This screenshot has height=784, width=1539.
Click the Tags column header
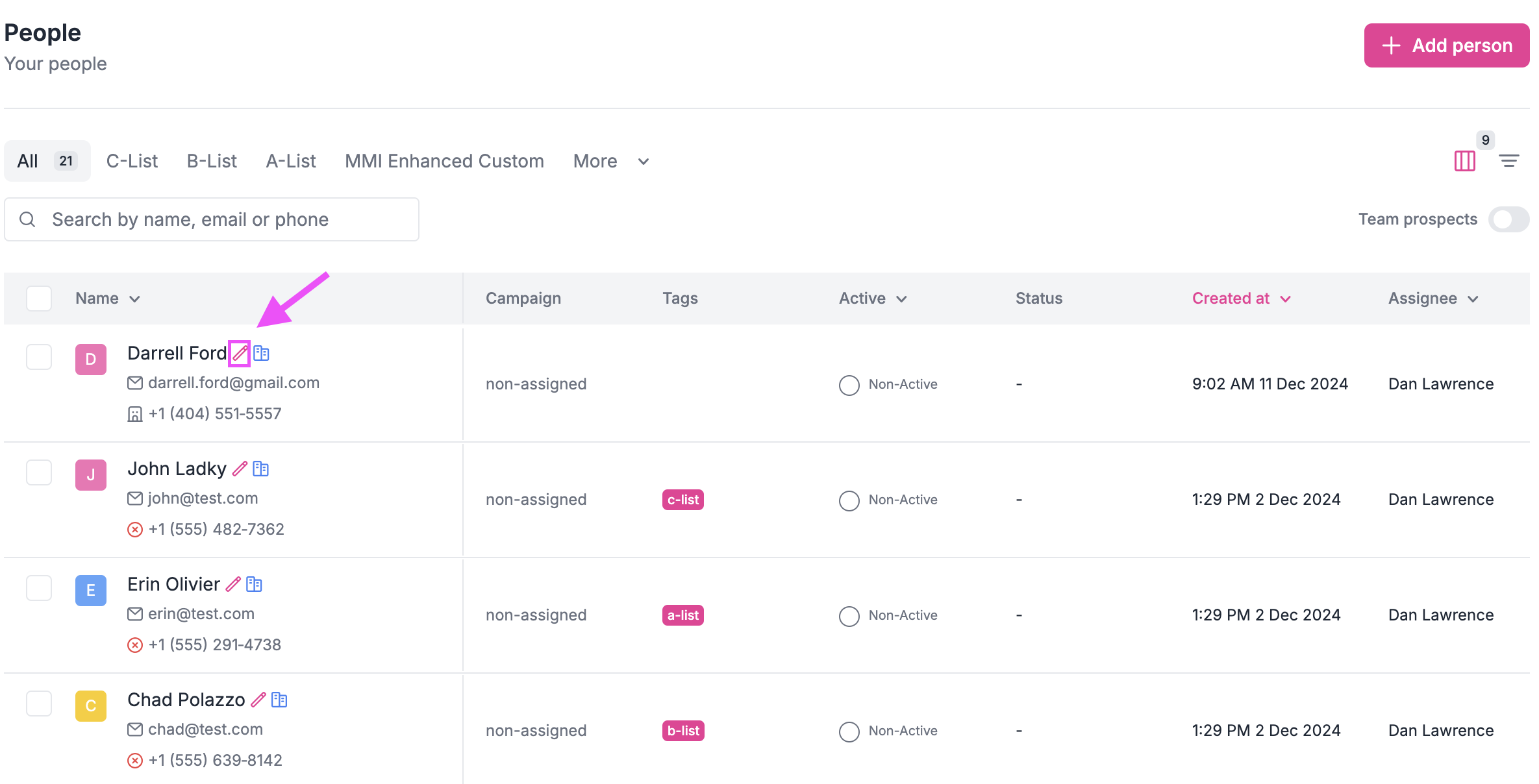[680, 299]
